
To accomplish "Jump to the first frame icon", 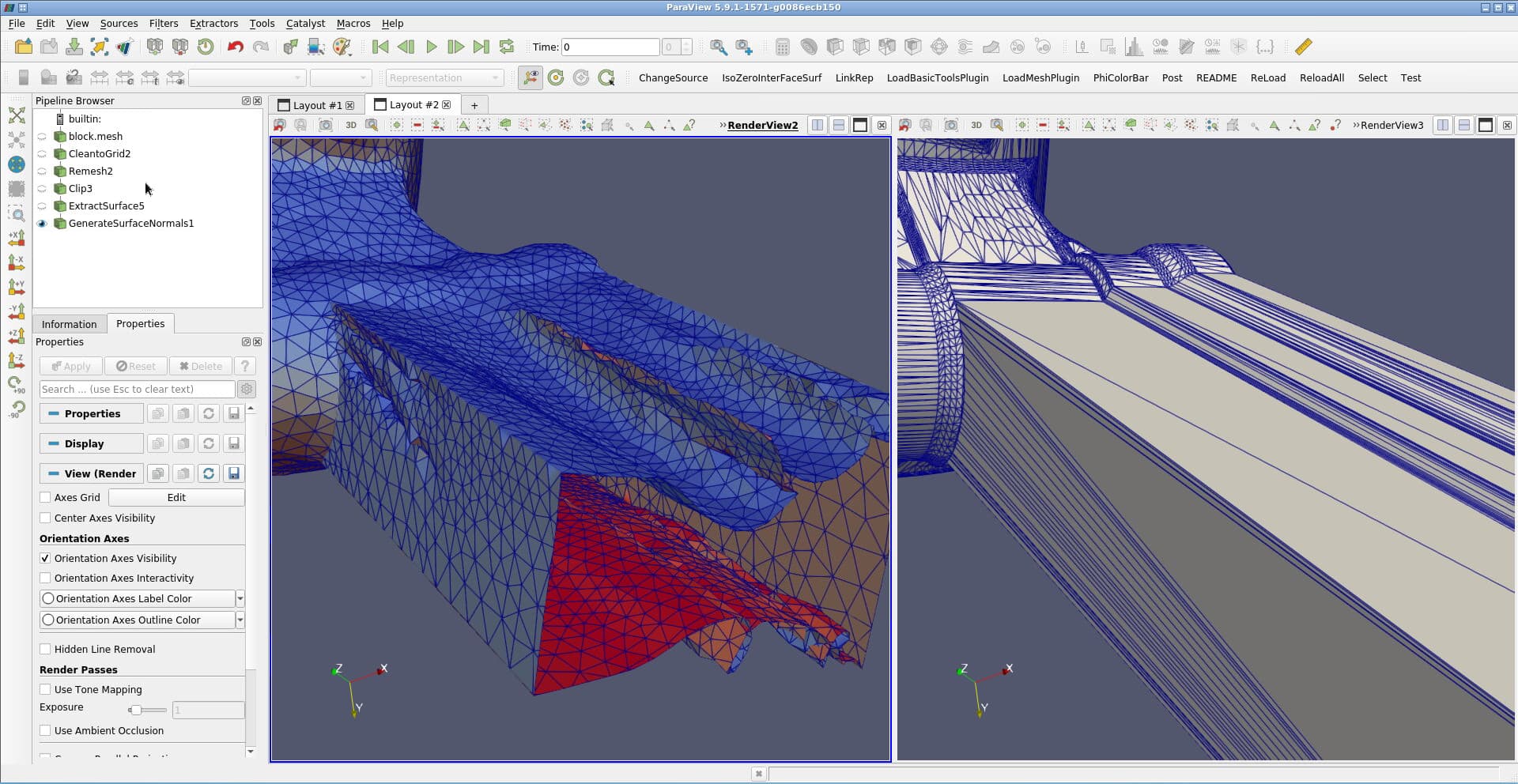I will tap(380, 47).
